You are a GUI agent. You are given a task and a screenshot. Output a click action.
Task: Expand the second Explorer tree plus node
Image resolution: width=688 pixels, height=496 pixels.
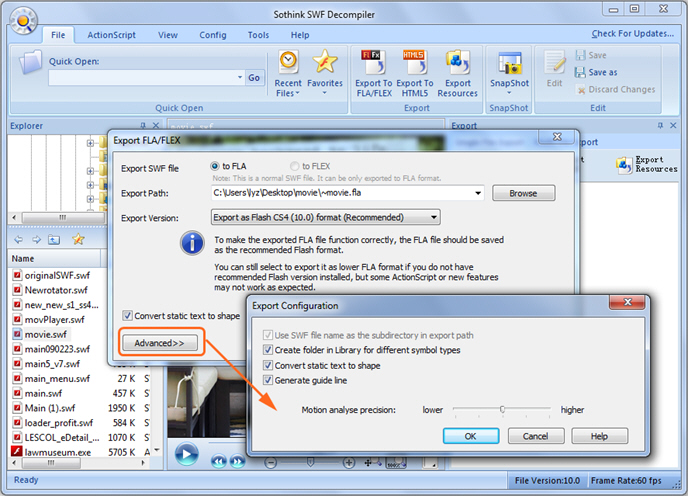pyautogui.click(x=90, y=171)
